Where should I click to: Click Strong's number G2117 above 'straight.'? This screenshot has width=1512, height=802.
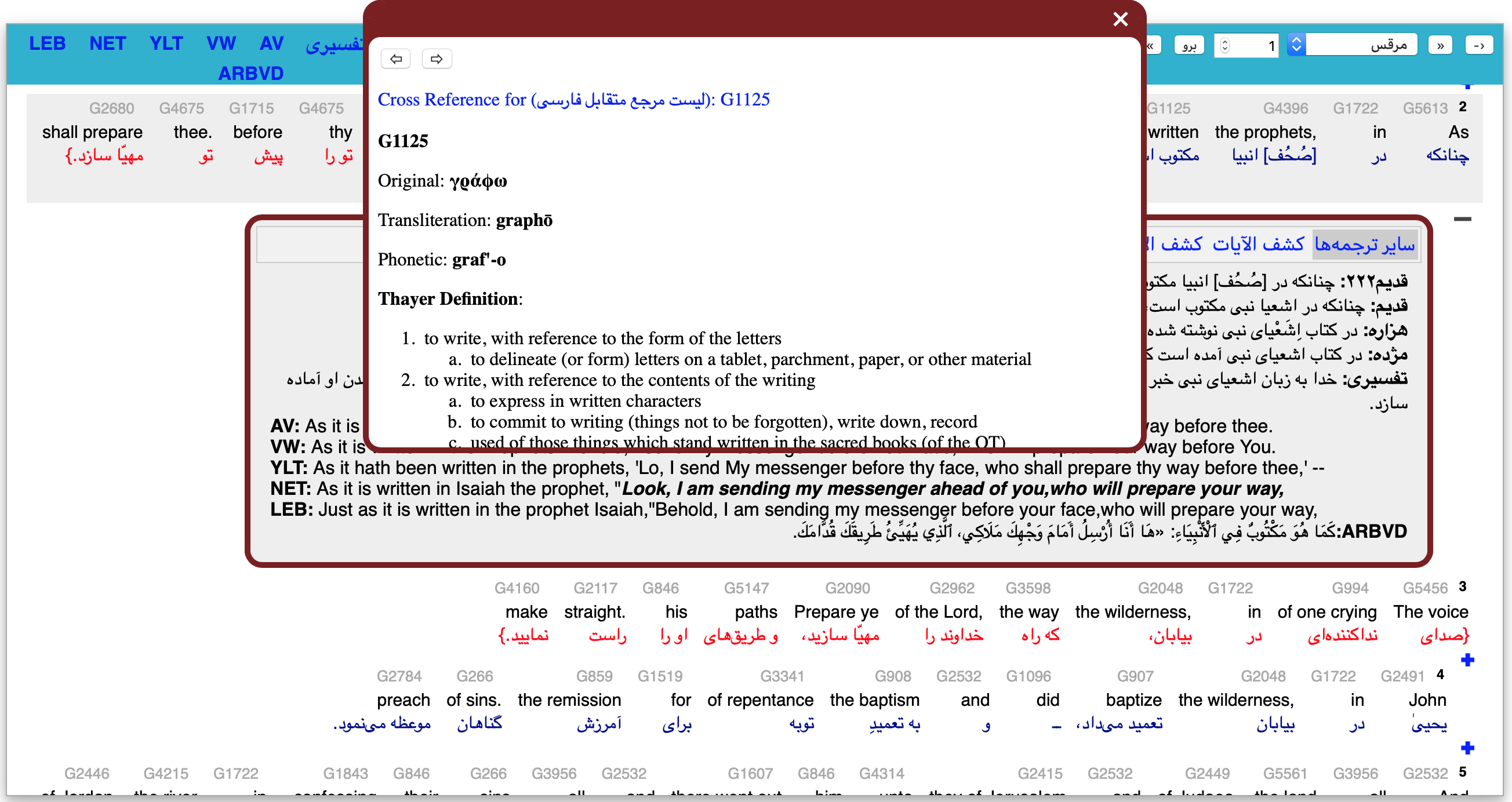595,588
